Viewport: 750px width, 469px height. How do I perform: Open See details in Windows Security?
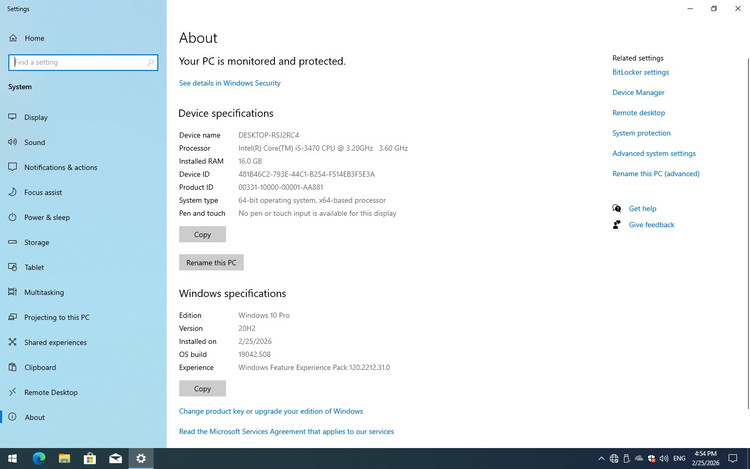pyautogui.click(x=230, y=83)
